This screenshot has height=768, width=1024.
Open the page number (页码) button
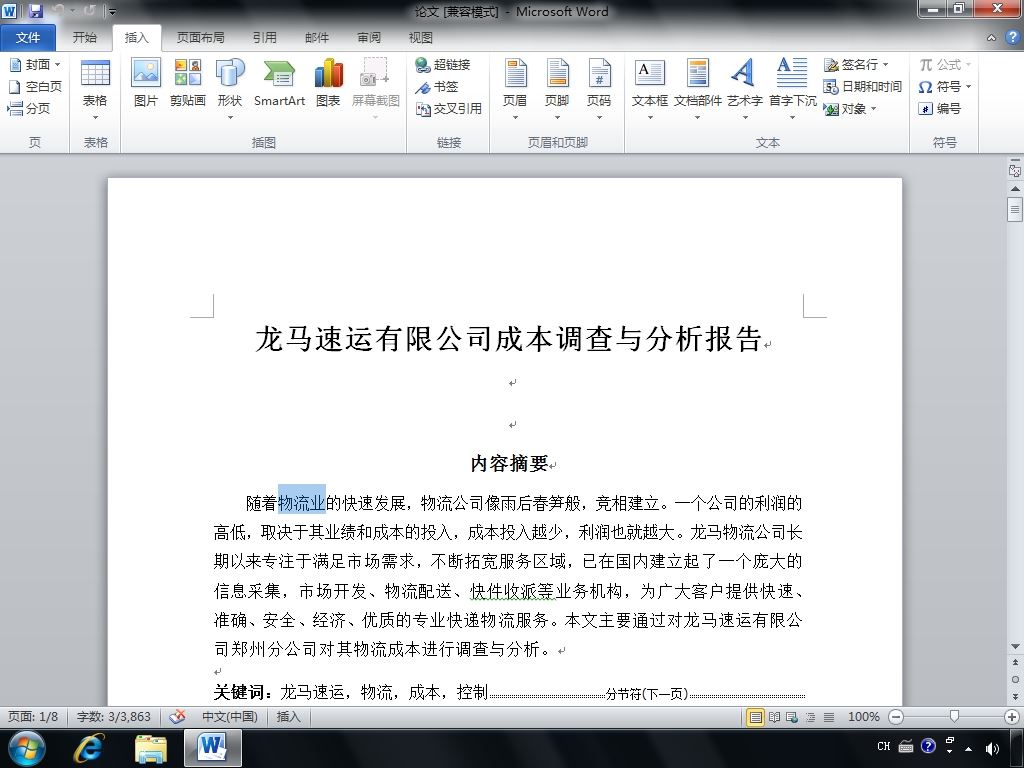coord(599,89)
